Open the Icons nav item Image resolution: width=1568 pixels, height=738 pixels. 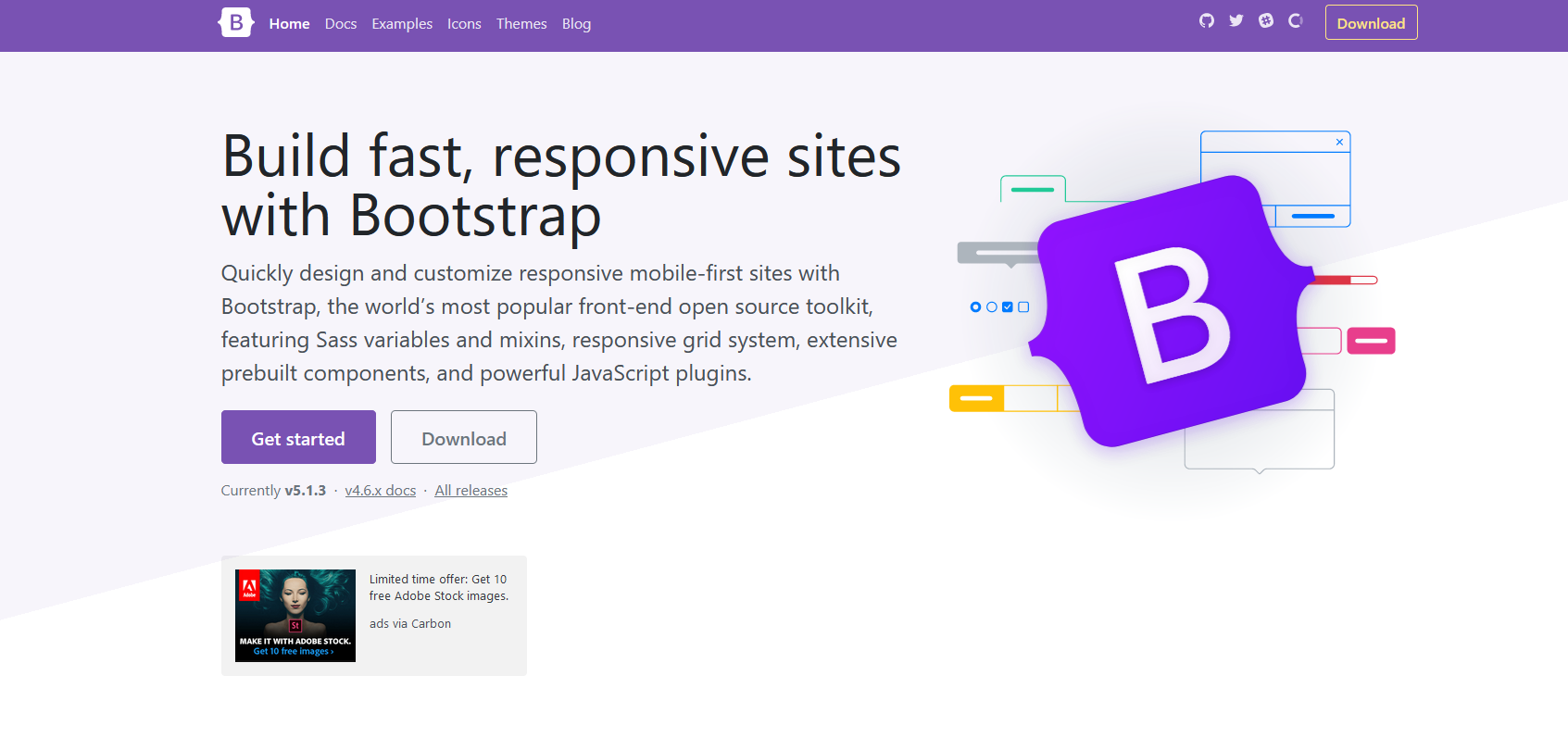click(x=464, y=24)
